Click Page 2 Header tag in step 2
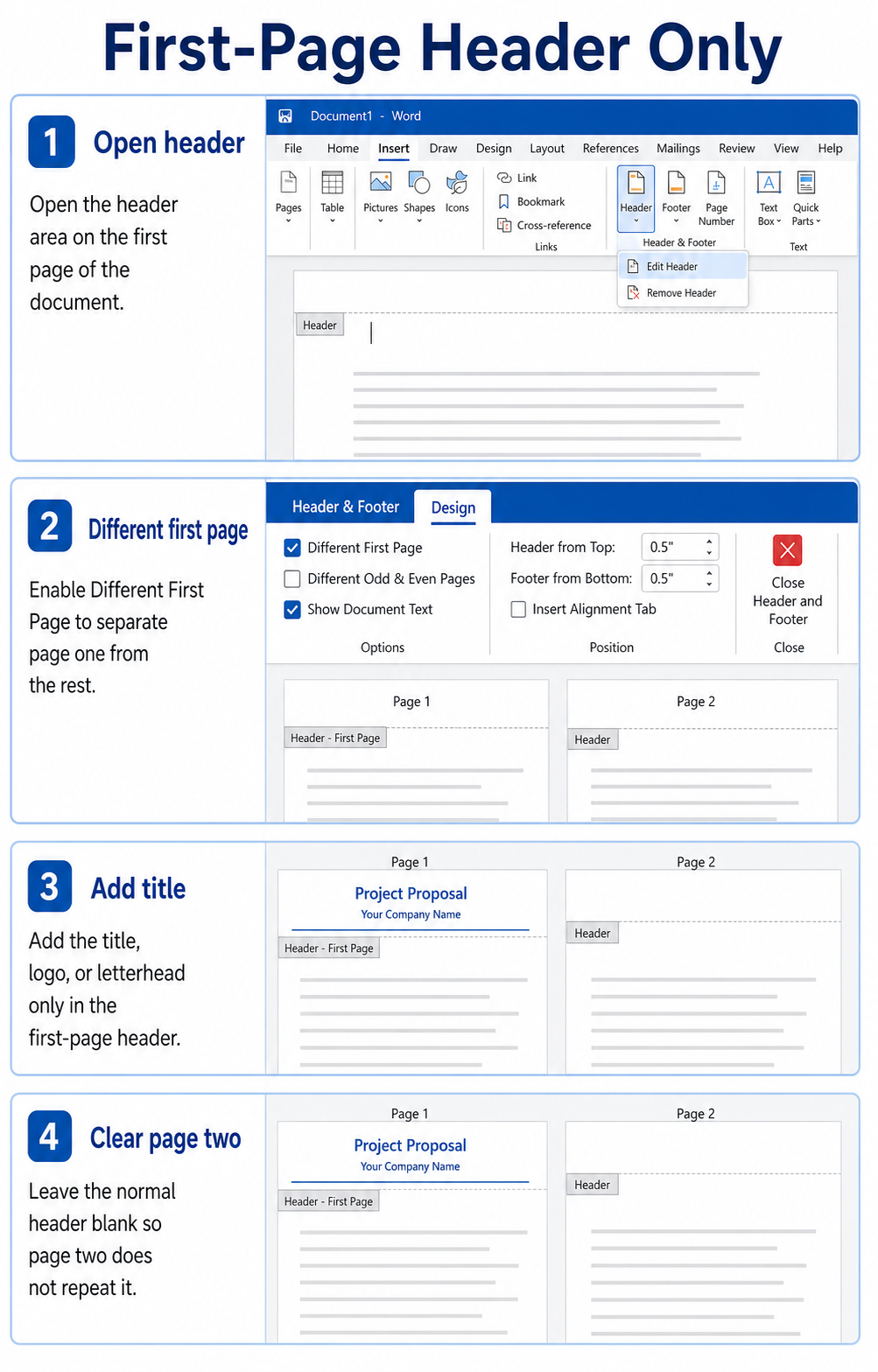Viewport: 878px width, 1372px height. click(593, 740)
